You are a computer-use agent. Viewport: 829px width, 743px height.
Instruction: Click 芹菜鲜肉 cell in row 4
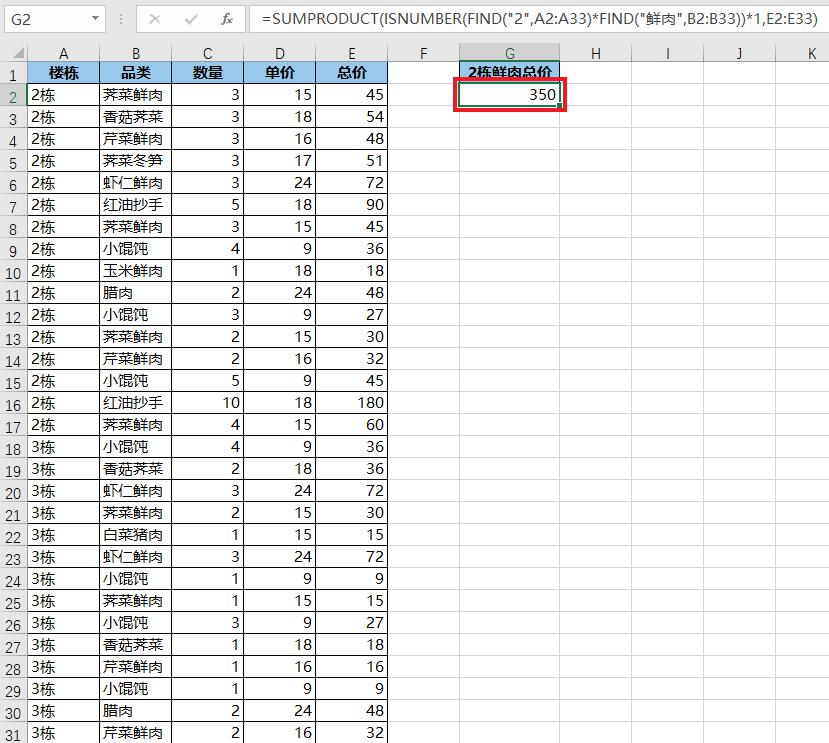(x=136, y=139)
